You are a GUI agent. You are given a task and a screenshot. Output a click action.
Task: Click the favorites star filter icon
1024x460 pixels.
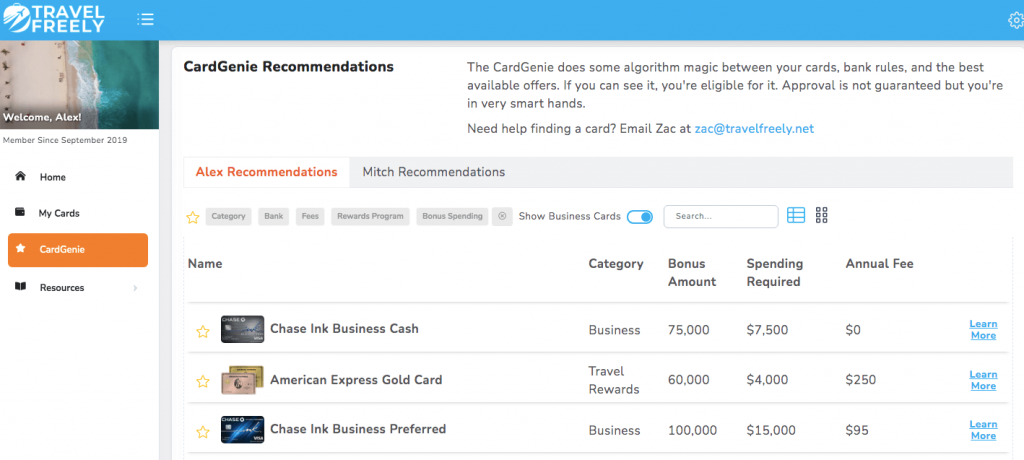tap(193, 217)
